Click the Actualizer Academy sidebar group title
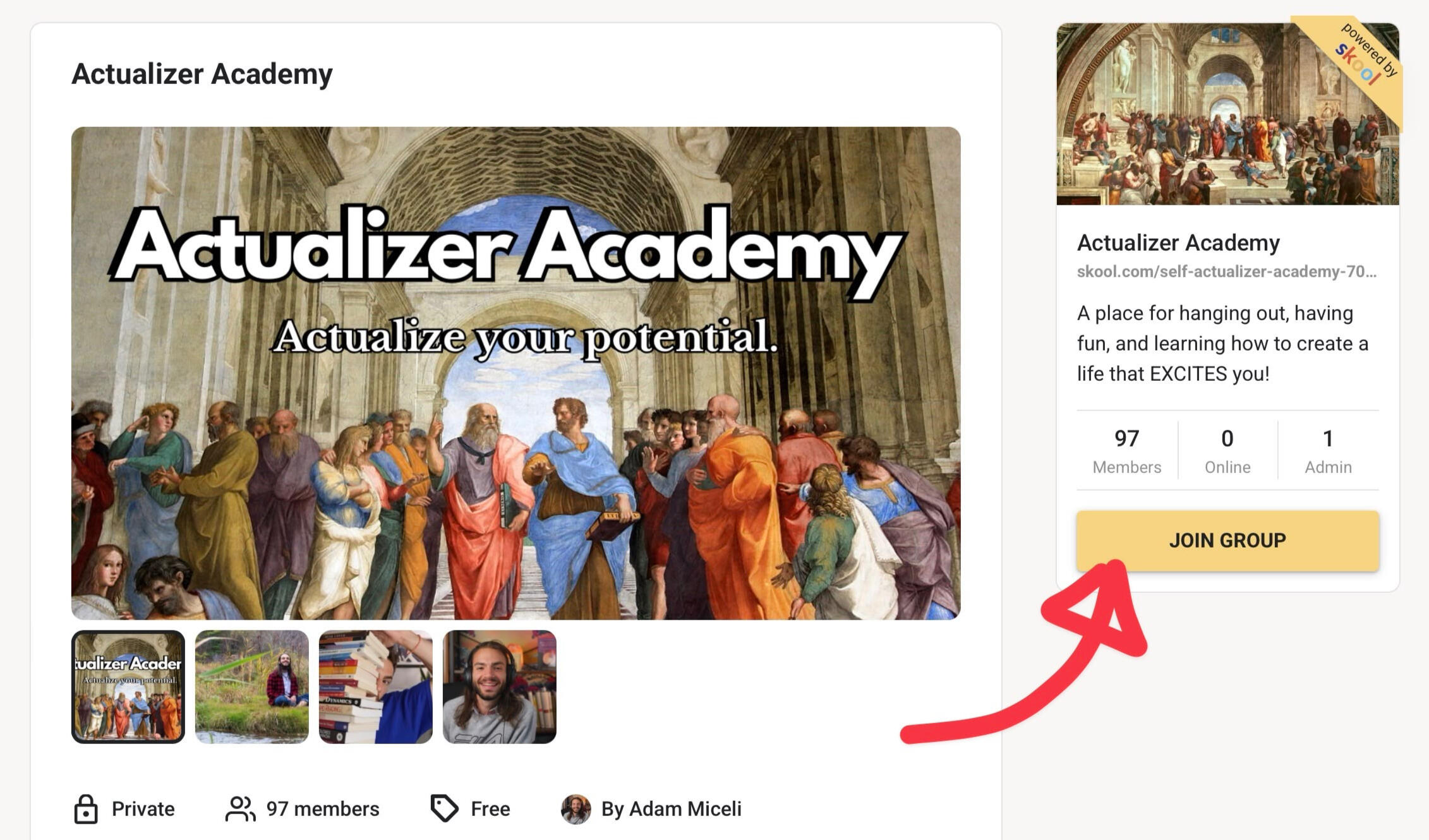 point(1178,243)
